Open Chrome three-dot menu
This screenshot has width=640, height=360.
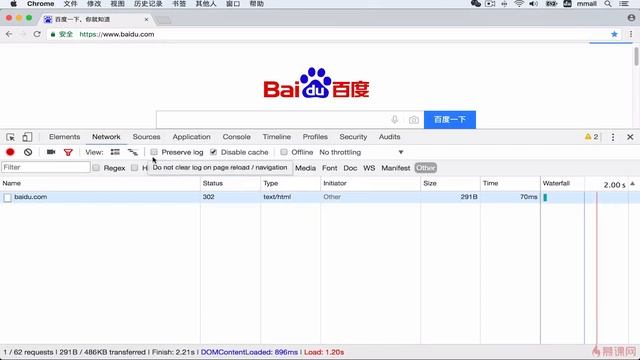pos(631,34)
